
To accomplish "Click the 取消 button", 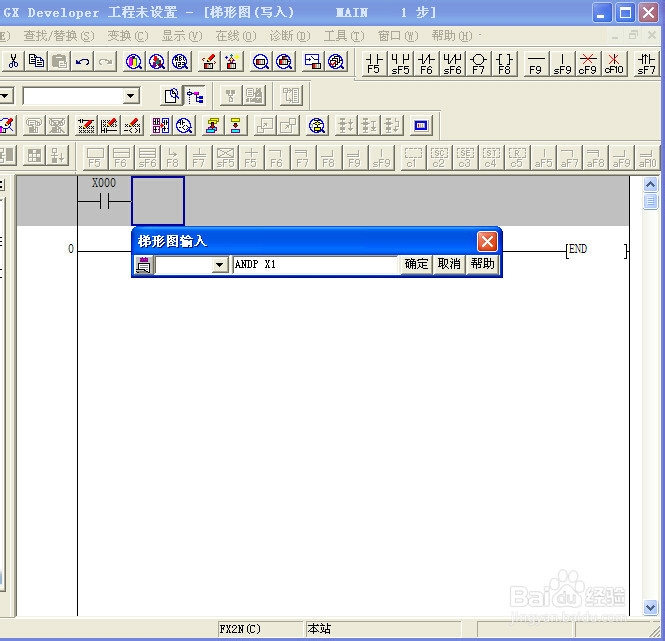I will tap(449, 264).
